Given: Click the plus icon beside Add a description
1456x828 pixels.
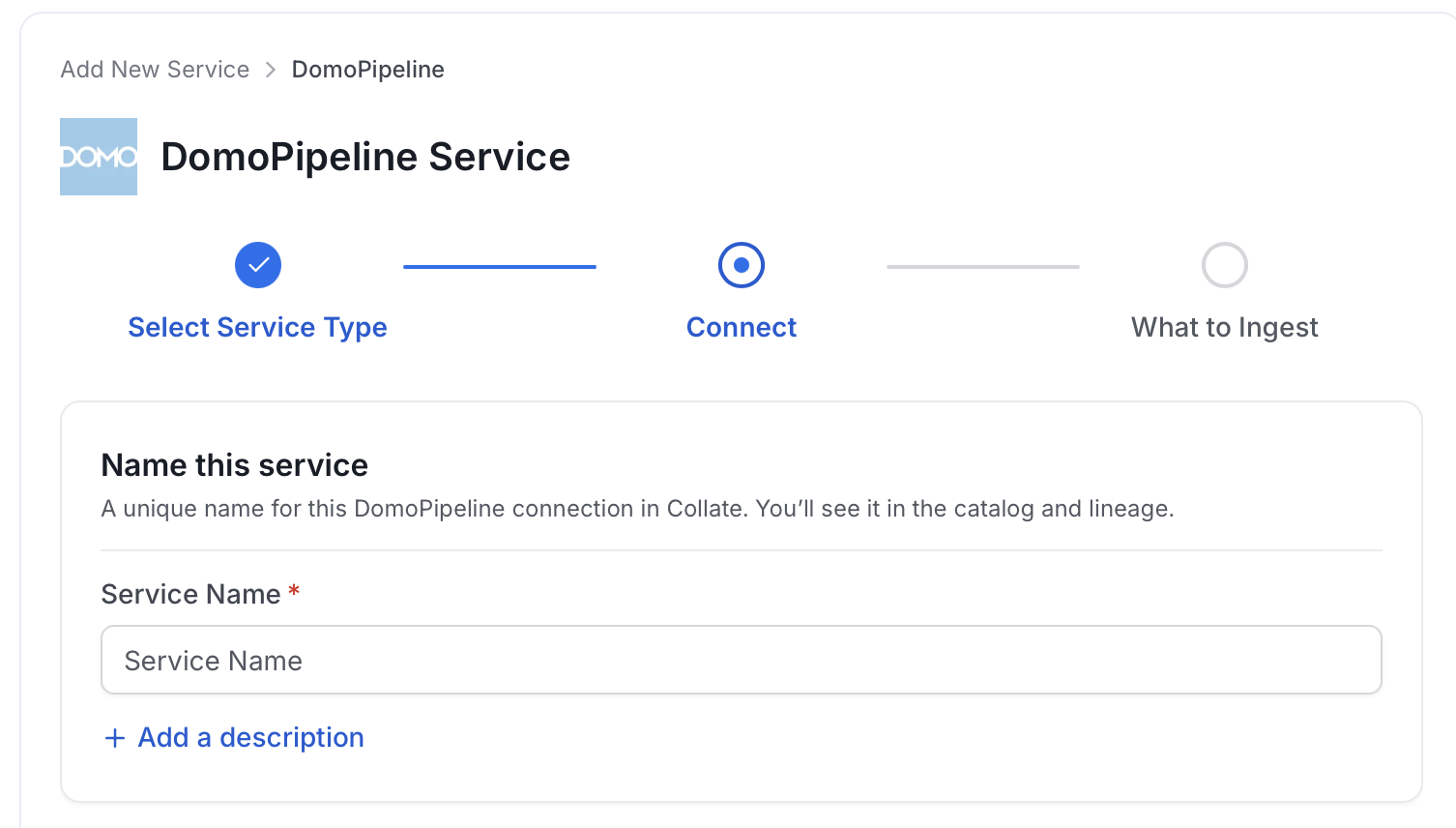Looking at the screenshot, I should coord(115,738).
